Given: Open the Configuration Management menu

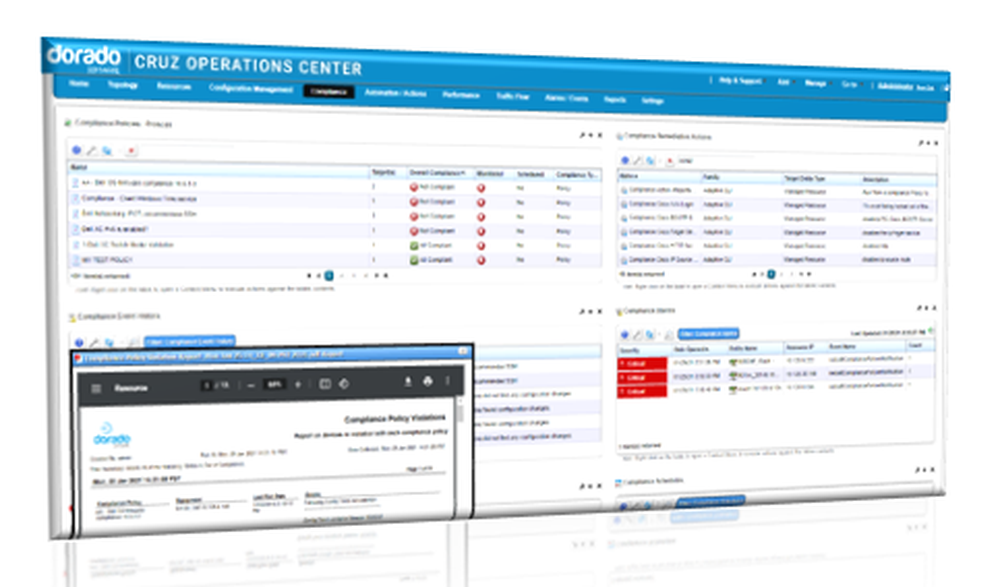Looking at the screenshot, I should click(x=250, y=88).
